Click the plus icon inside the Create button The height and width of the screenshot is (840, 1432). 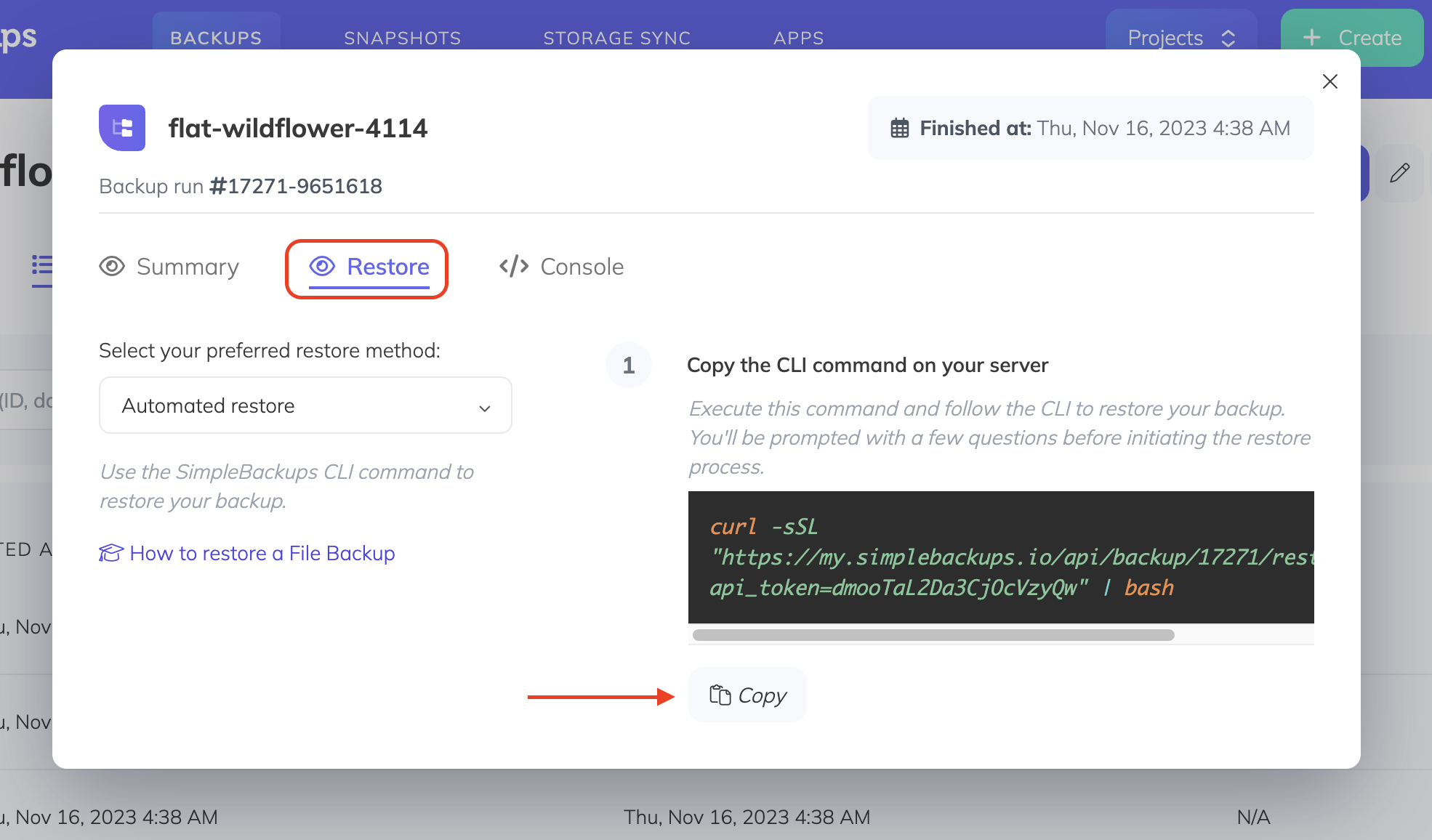[1312, 37]
